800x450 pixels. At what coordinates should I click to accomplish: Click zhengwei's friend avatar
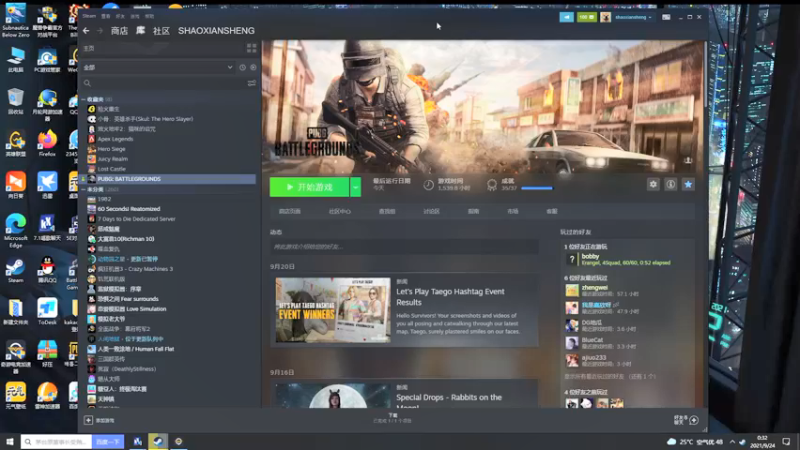572,290
